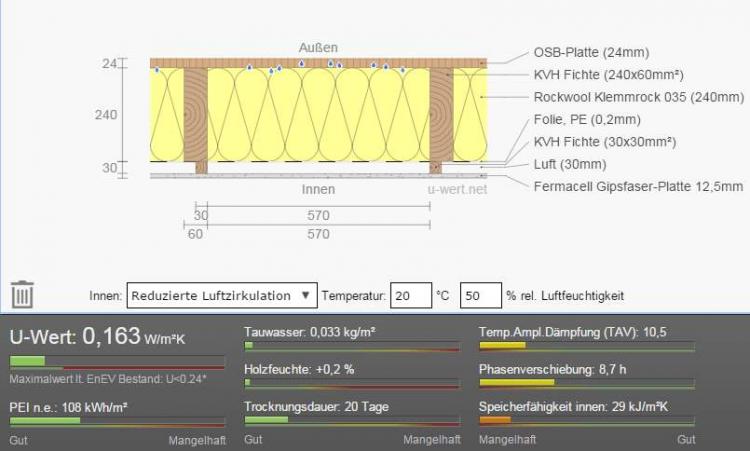Select the Fermacell Gipsfaser-Platte layer label

pyautogui.click(x=638, y=186)
